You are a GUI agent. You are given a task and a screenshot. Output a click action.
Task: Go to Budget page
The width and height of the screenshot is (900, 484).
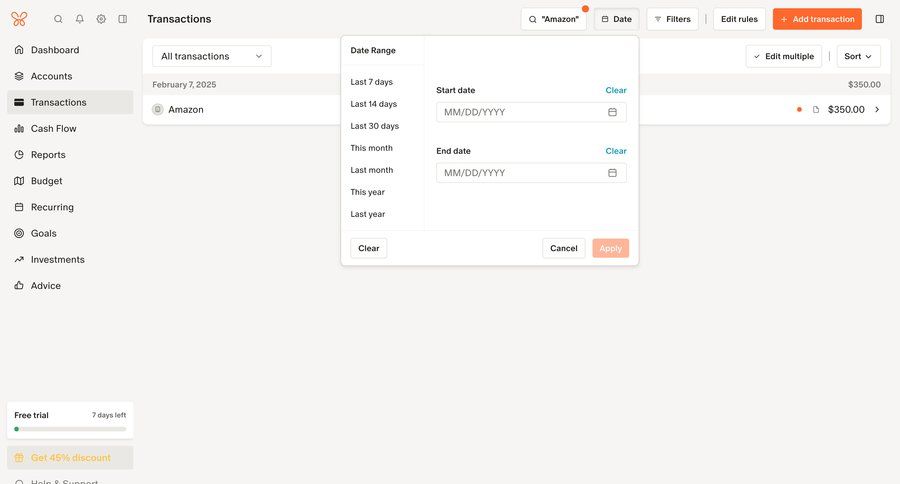70,181
